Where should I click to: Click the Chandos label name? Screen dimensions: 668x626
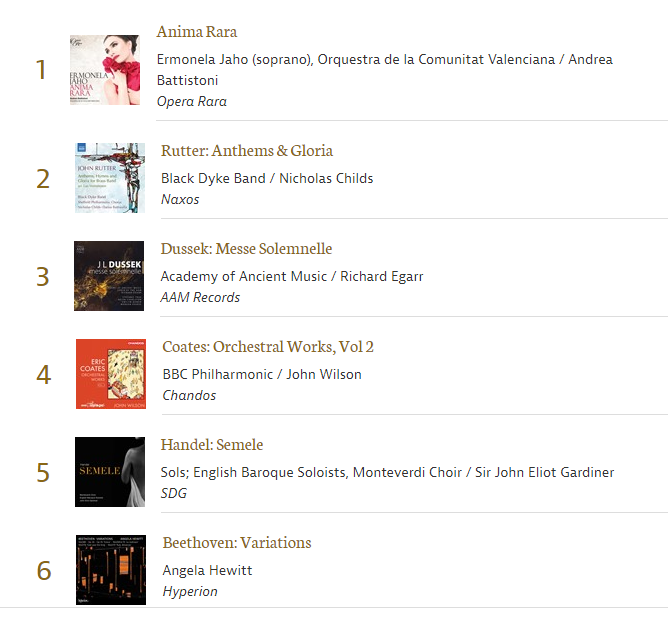189,395
